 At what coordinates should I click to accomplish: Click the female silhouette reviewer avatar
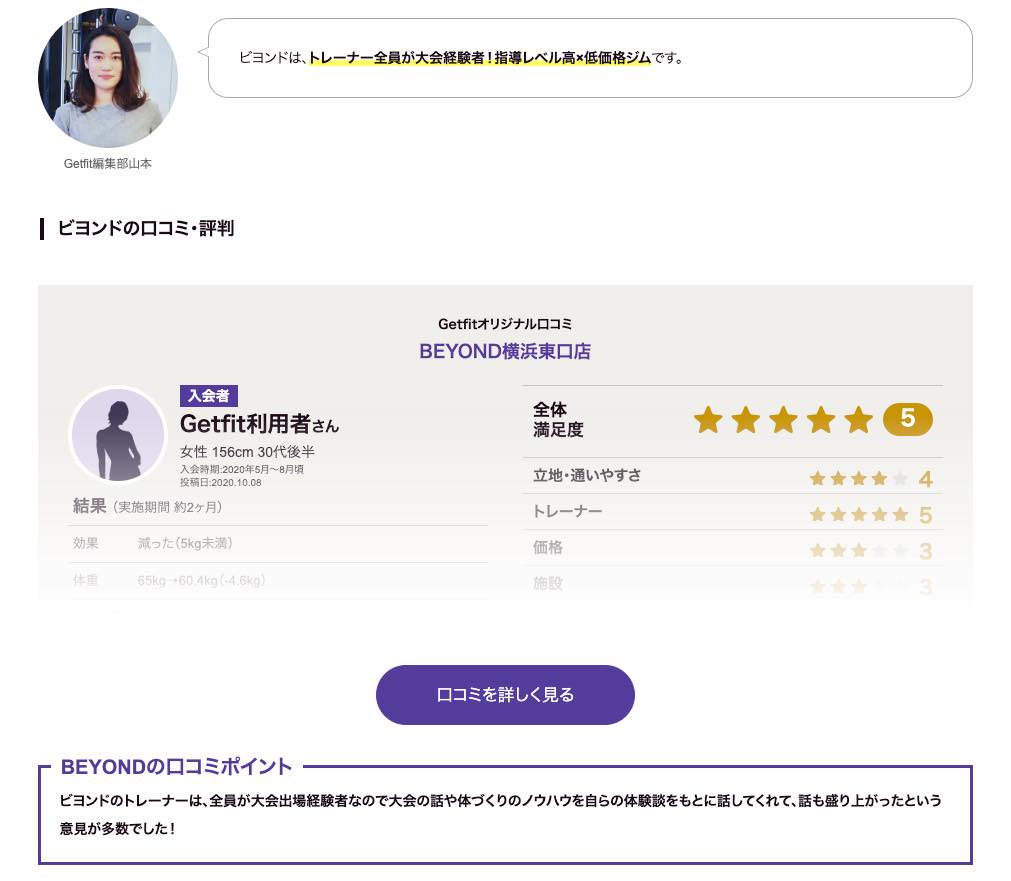coord(117,435)
